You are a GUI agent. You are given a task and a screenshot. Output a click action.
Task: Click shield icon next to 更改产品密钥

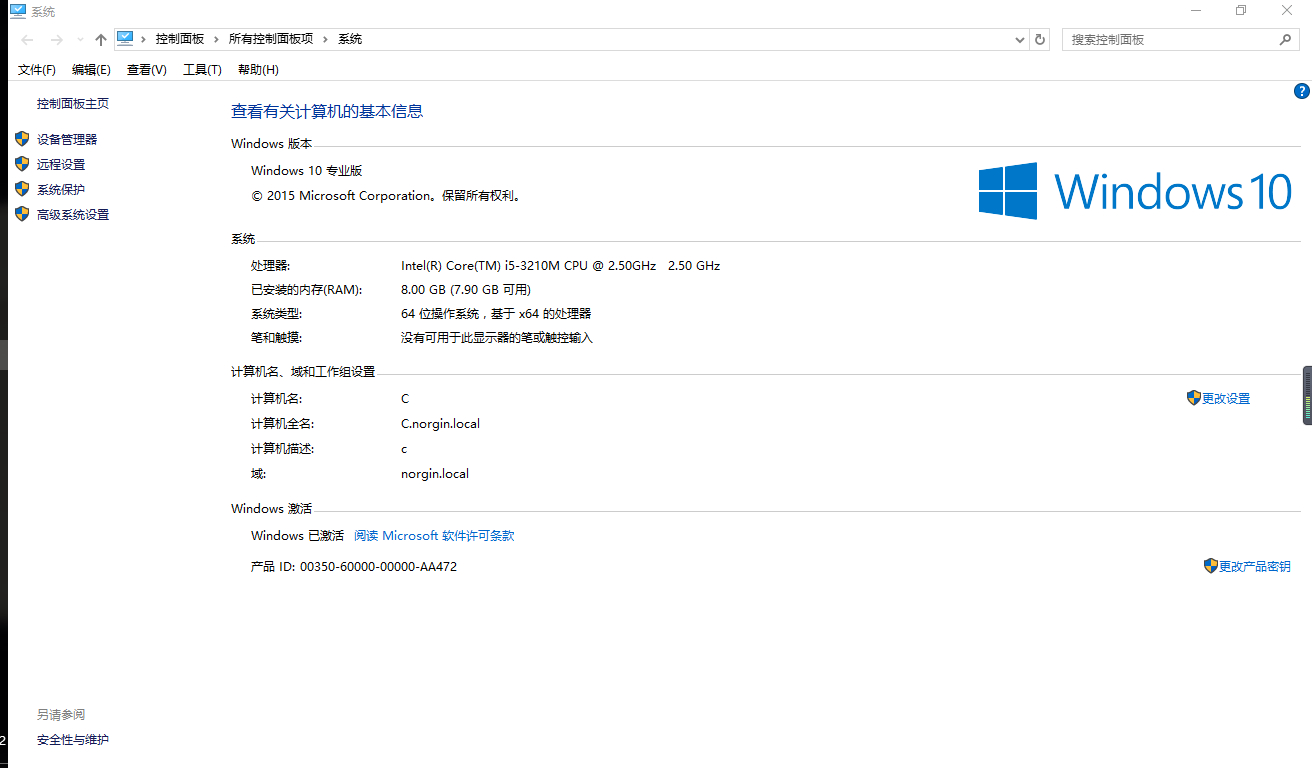(x=1210, y=566)
